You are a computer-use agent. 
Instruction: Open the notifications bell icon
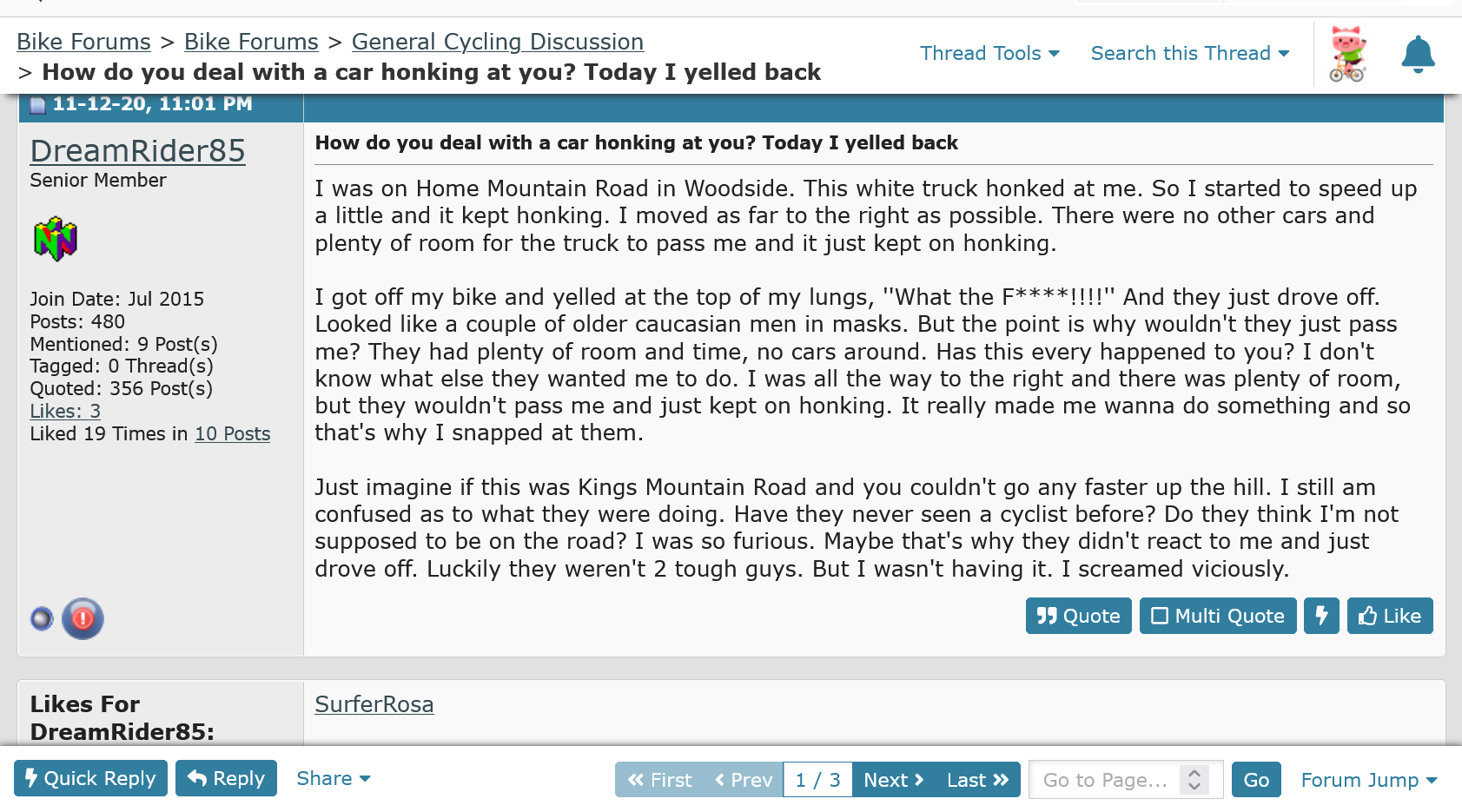point(1418,54)
